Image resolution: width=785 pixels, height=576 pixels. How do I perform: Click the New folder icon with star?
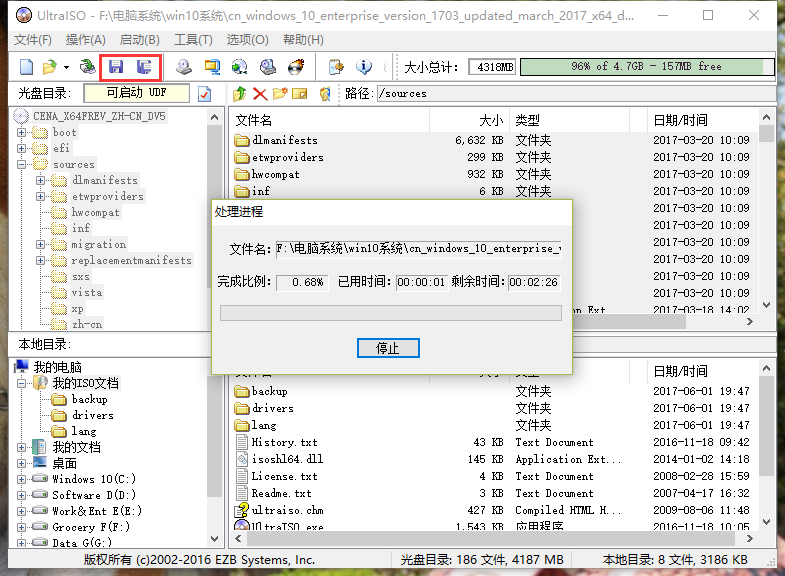280,94
